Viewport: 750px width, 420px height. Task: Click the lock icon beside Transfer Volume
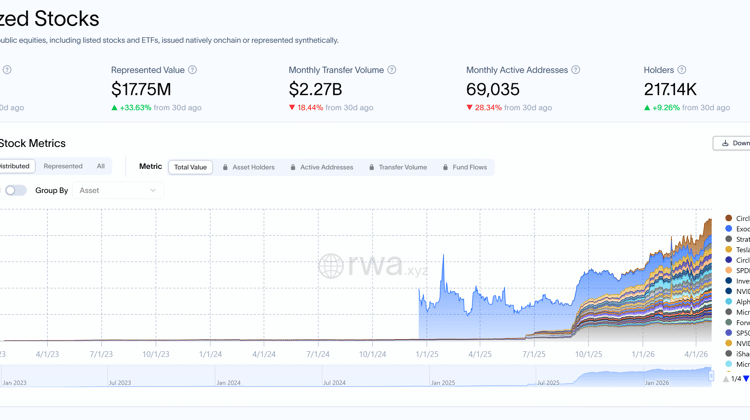coord(372,168)
